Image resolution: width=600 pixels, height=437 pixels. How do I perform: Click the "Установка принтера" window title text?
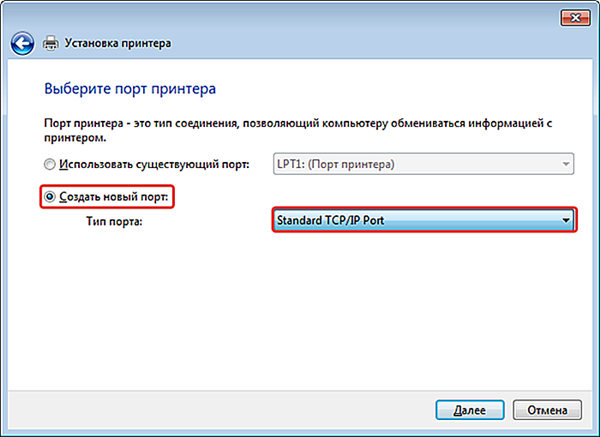tap(118, 43)
